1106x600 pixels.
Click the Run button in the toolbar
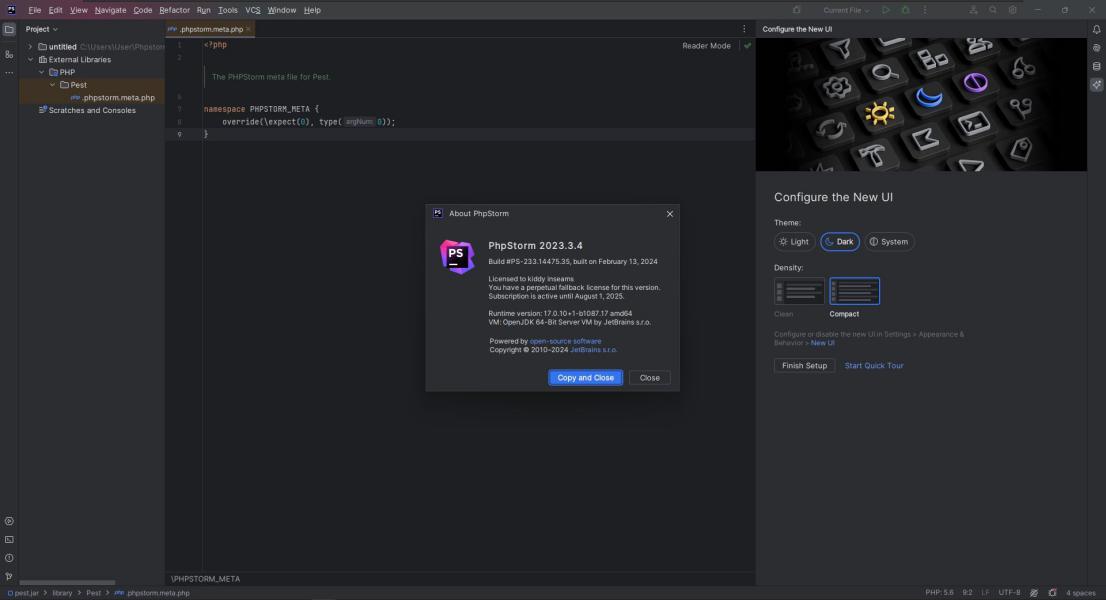point(886,10)
